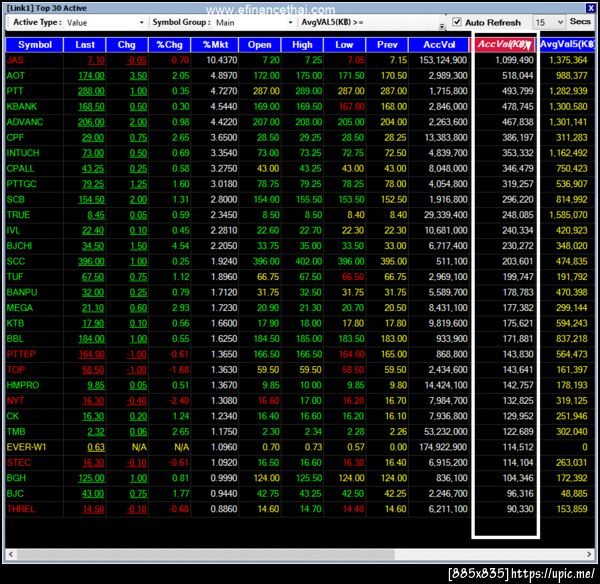600x584 pixels.
Task: Select the BANPU symbol
Action: [22, 292]
